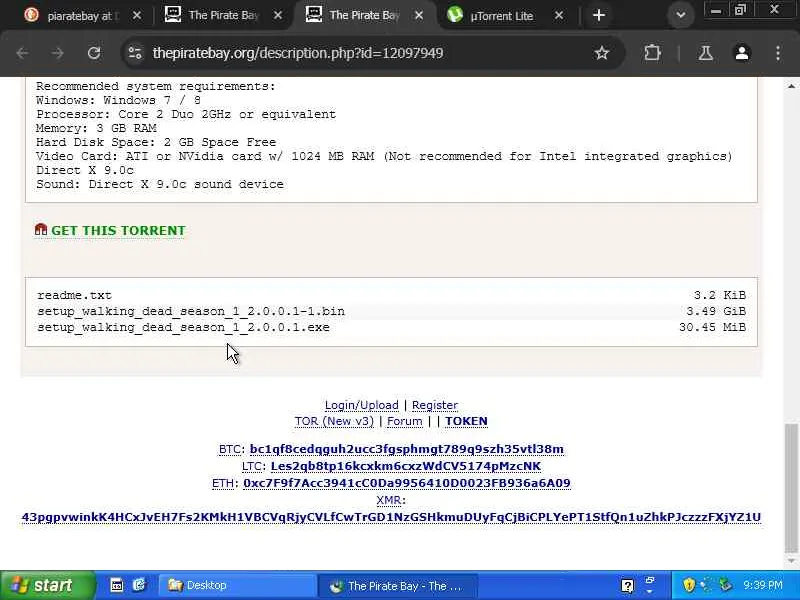Close the piaratebay tab
This screenshot has width=800, height=600.
pyautogui.click(x=137, y=16)
